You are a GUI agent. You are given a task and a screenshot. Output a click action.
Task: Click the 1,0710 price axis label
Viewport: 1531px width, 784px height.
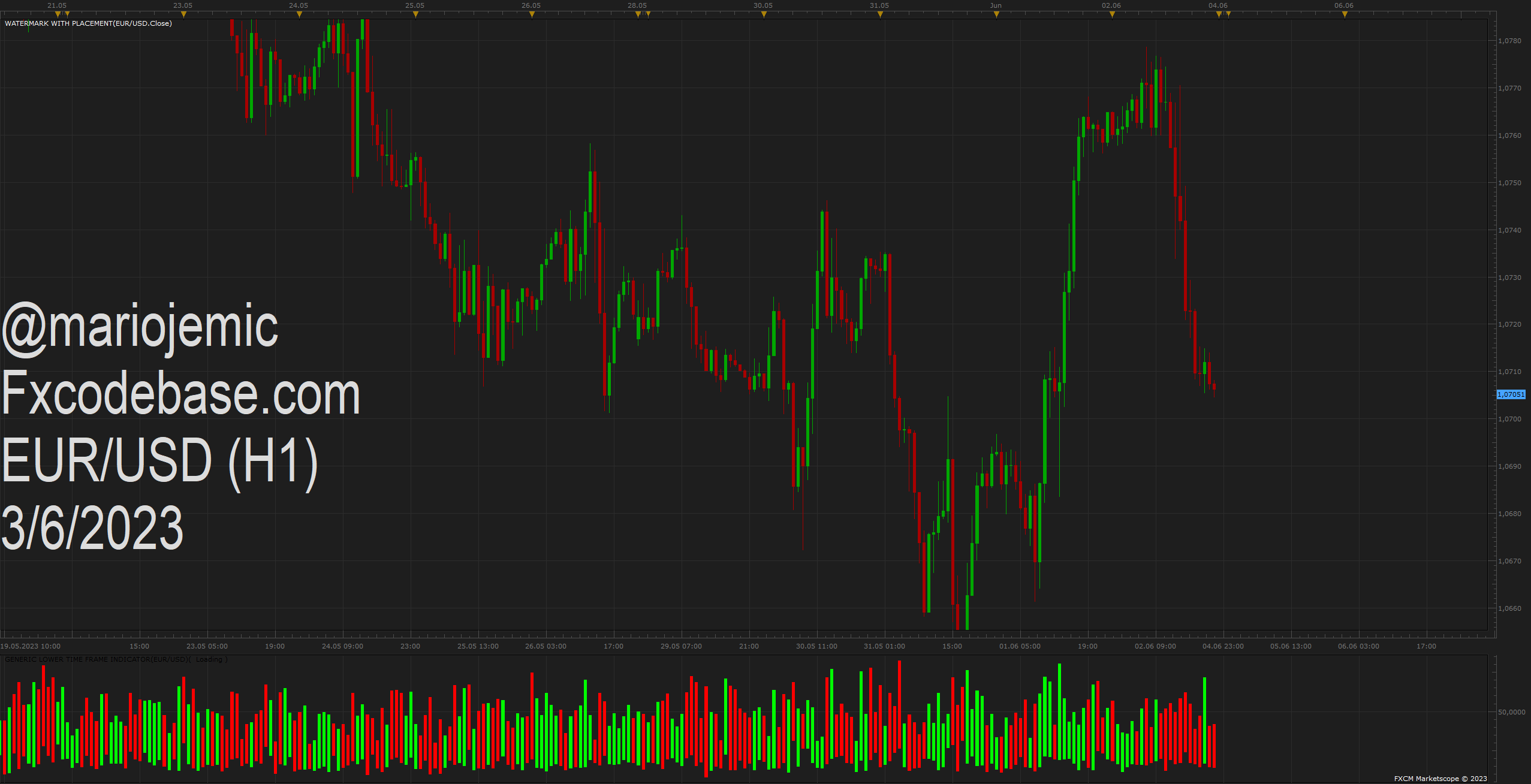(1509, 372)
